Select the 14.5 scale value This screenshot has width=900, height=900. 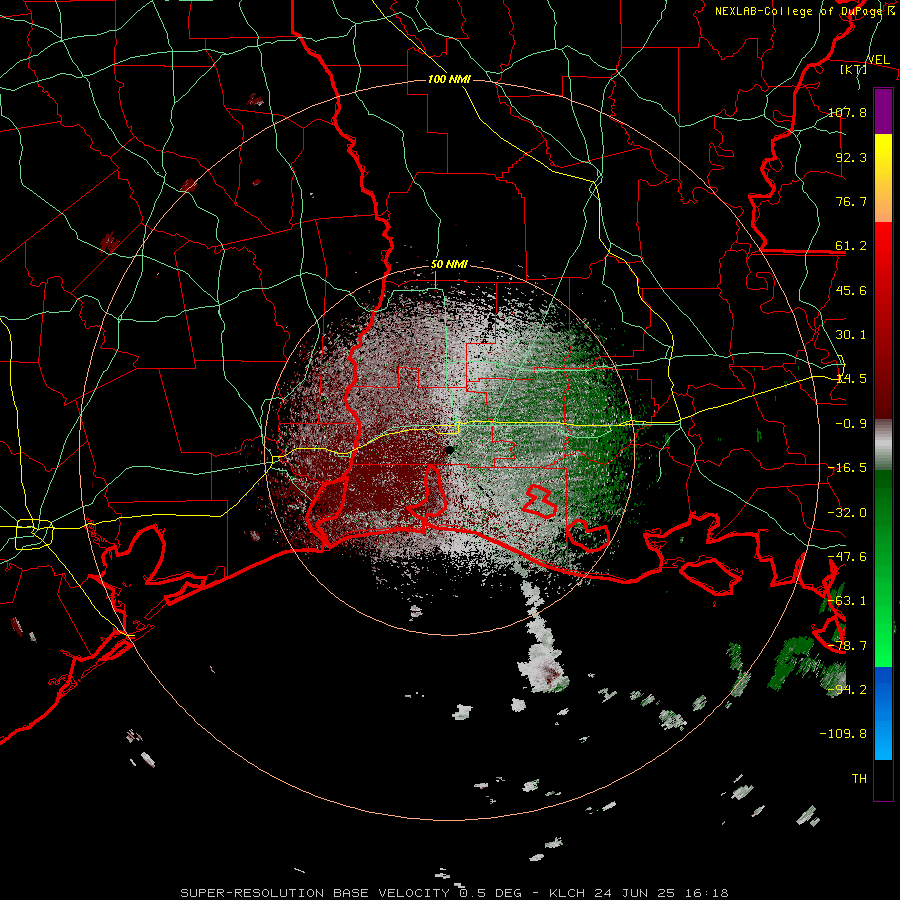point(851,379)
